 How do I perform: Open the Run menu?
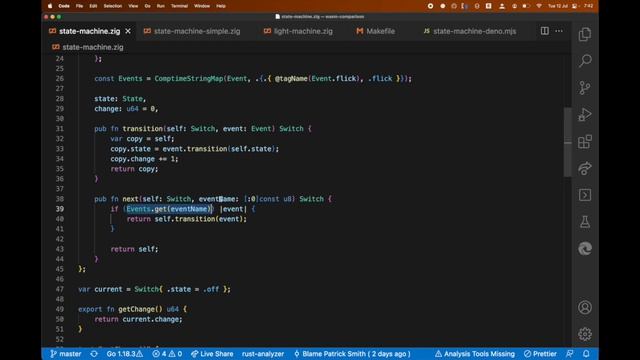161,6
